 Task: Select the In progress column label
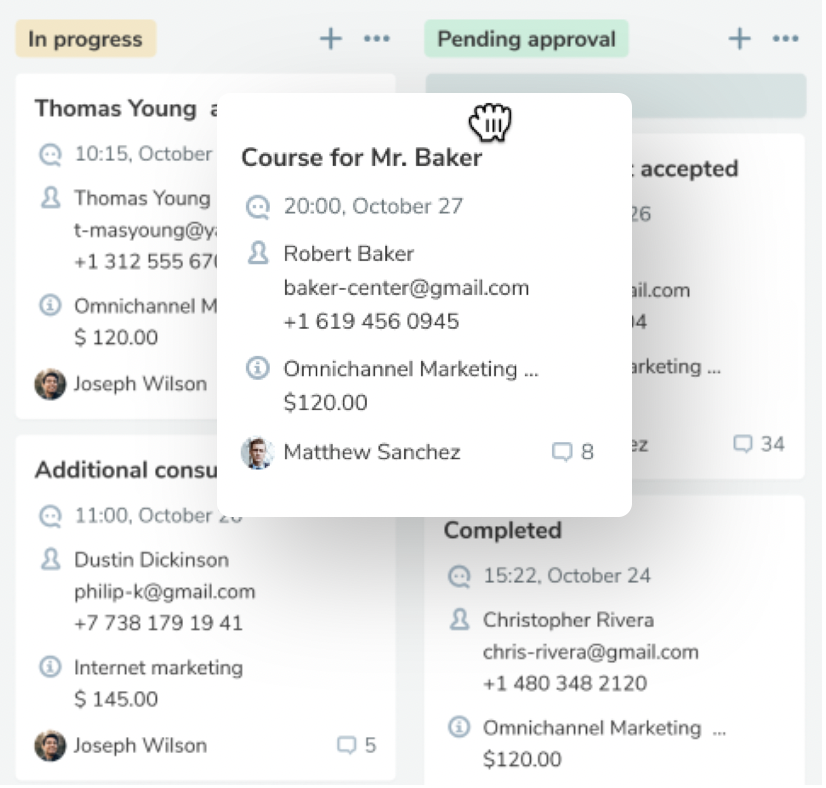click(x=85, y=40)
